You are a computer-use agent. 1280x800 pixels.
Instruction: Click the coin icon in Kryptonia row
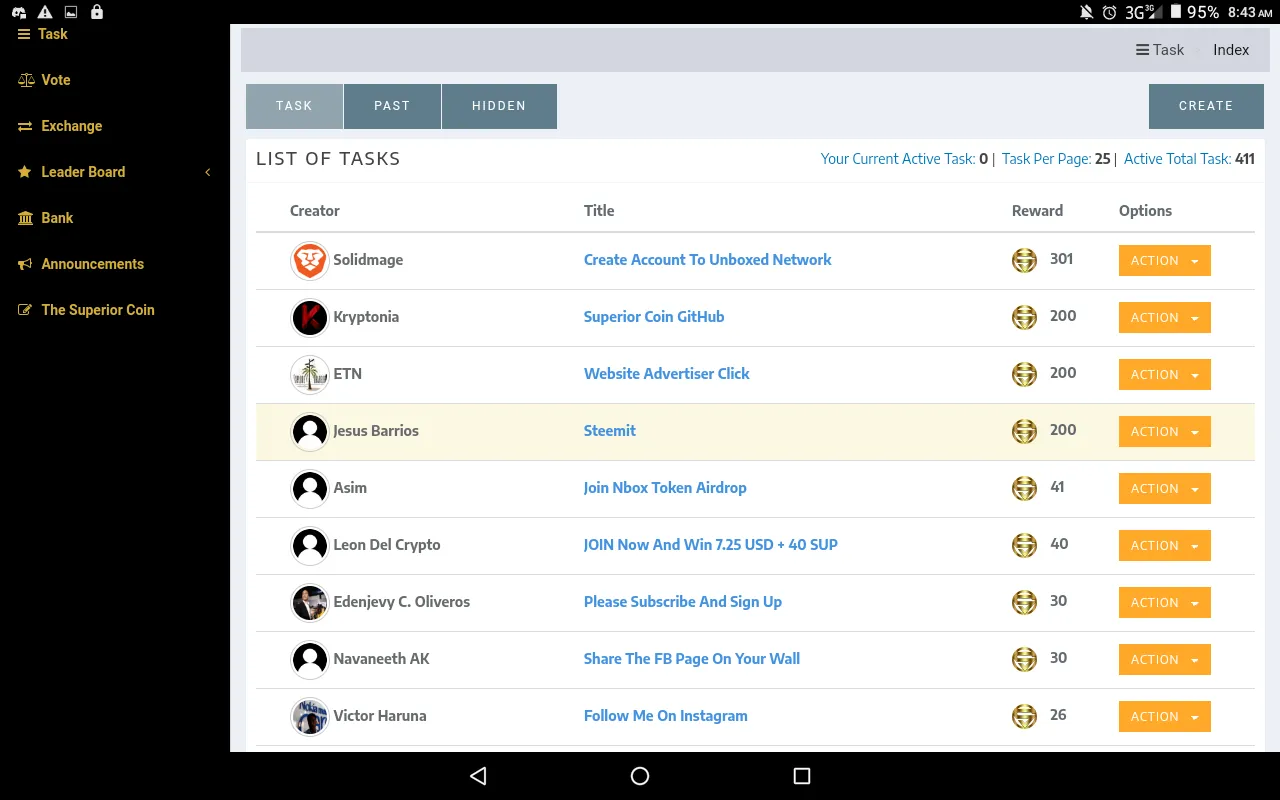(1024, 317)
